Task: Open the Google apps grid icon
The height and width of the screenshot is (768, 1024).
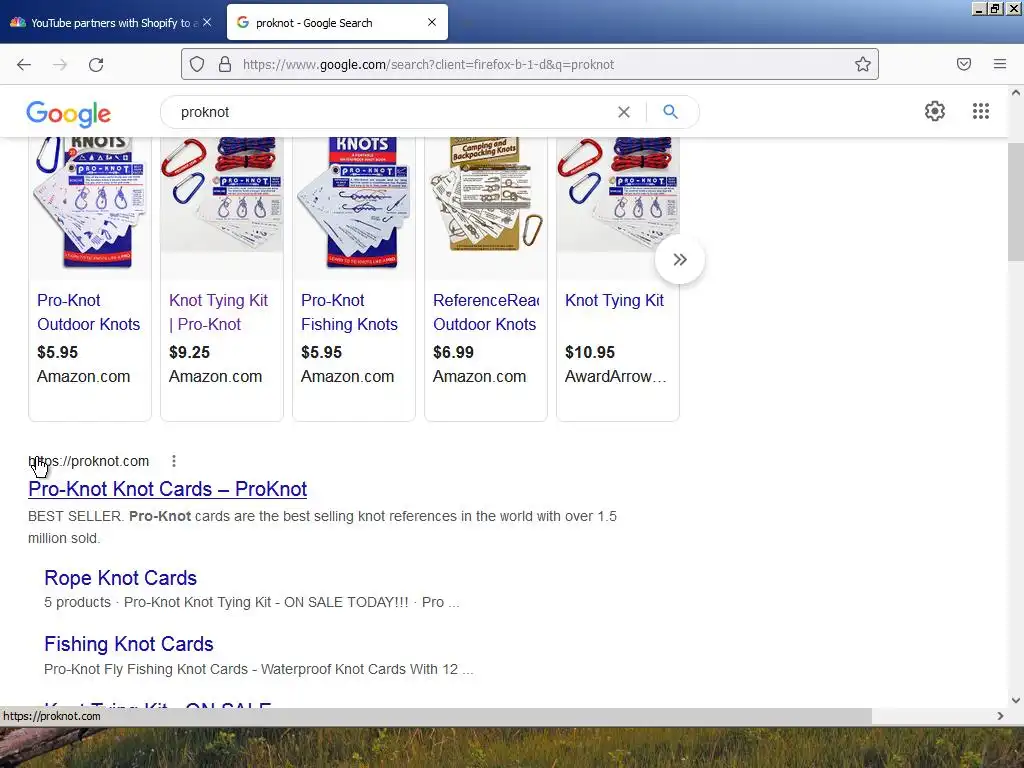Action: [980, 111]
